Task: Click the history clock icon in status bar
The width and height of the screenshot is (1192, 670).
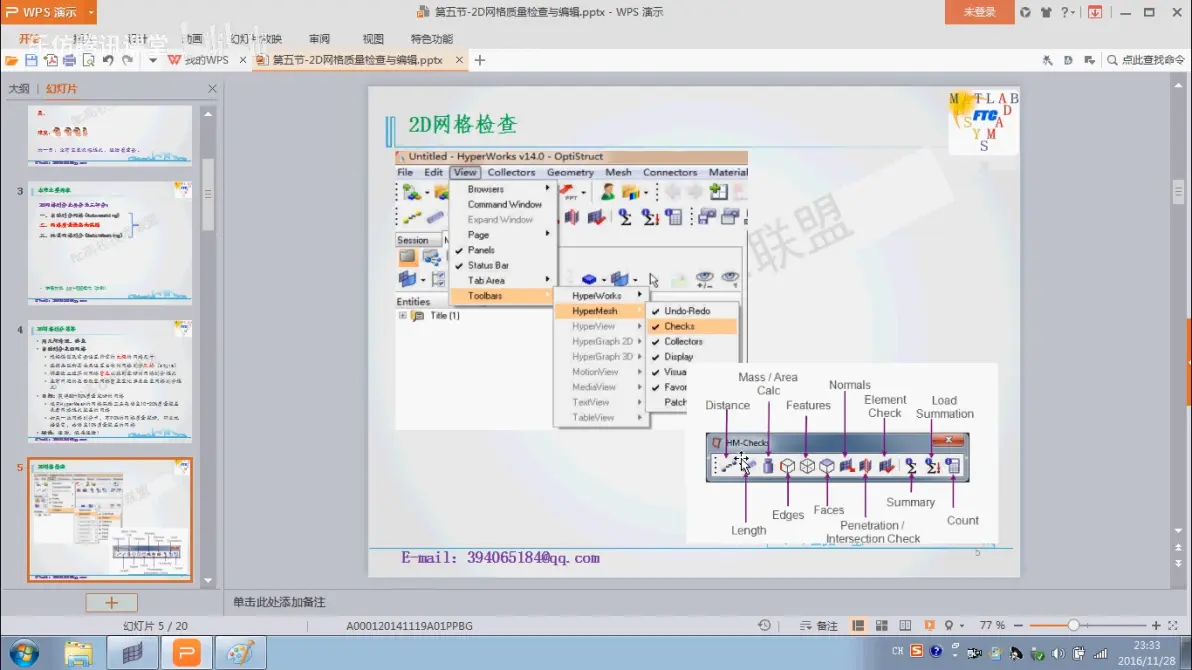Action: pyautogui.click(x=764, y=625)
